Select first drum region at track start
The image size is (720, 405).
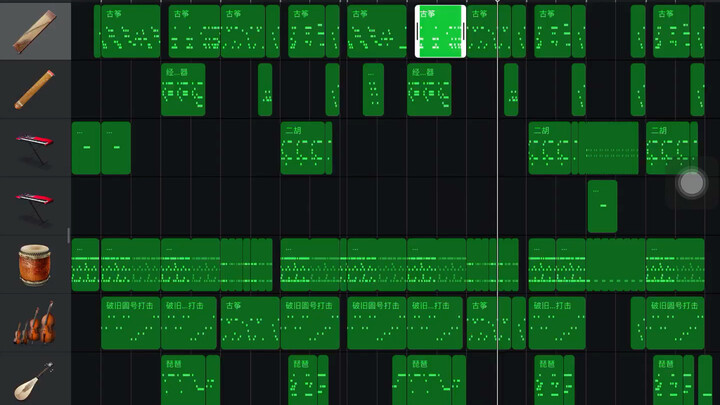[85, 264]
